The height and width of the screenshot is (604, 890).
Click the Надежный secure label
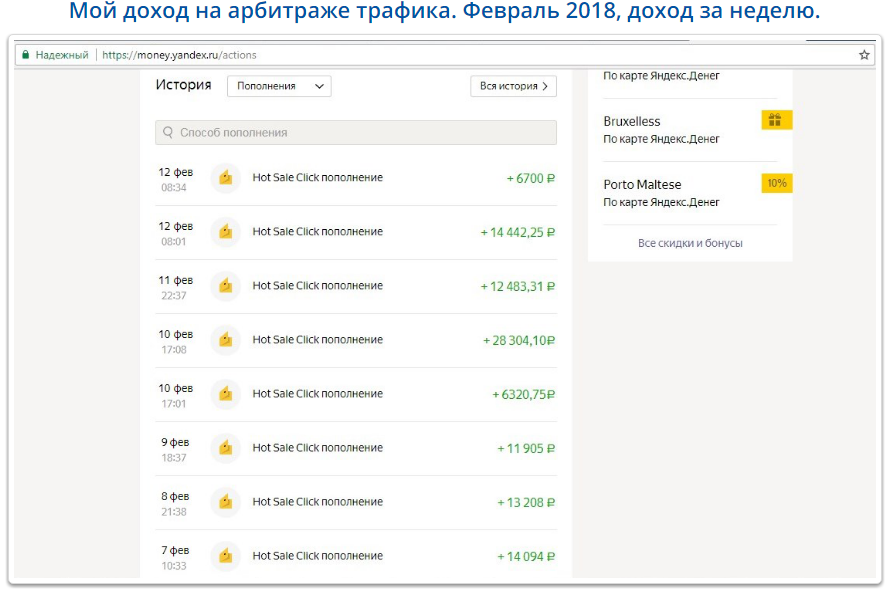(x=62, y=55)
